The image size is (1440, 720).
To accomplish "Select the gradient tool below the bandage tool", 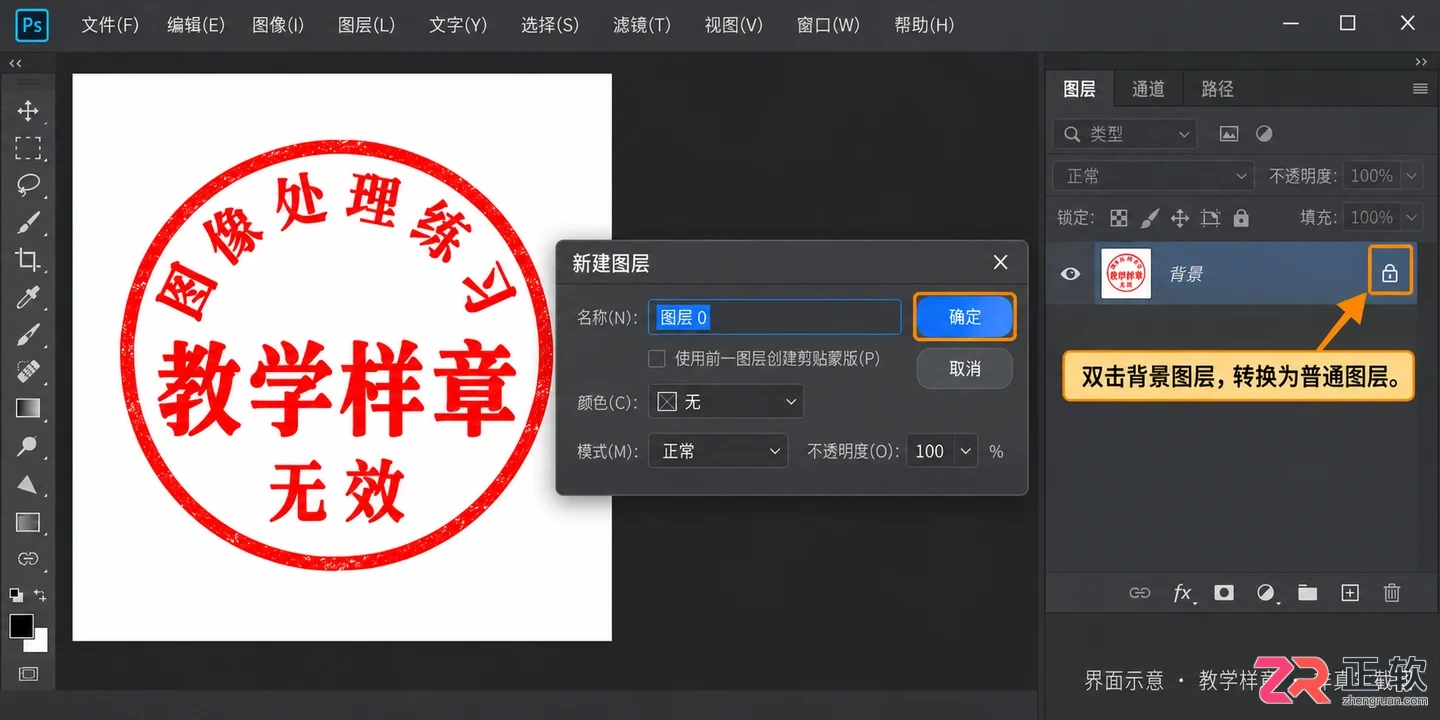I will [x=28, y=408].
